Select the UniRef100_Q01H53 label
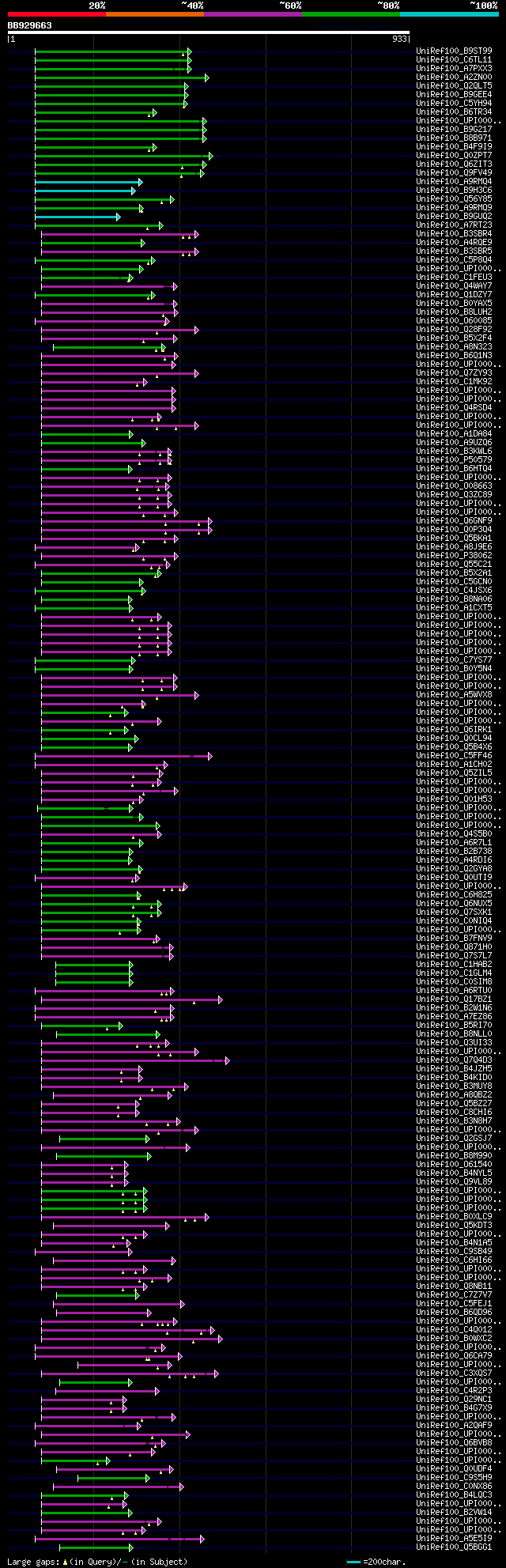506x1568 pixels. point(454,799)
